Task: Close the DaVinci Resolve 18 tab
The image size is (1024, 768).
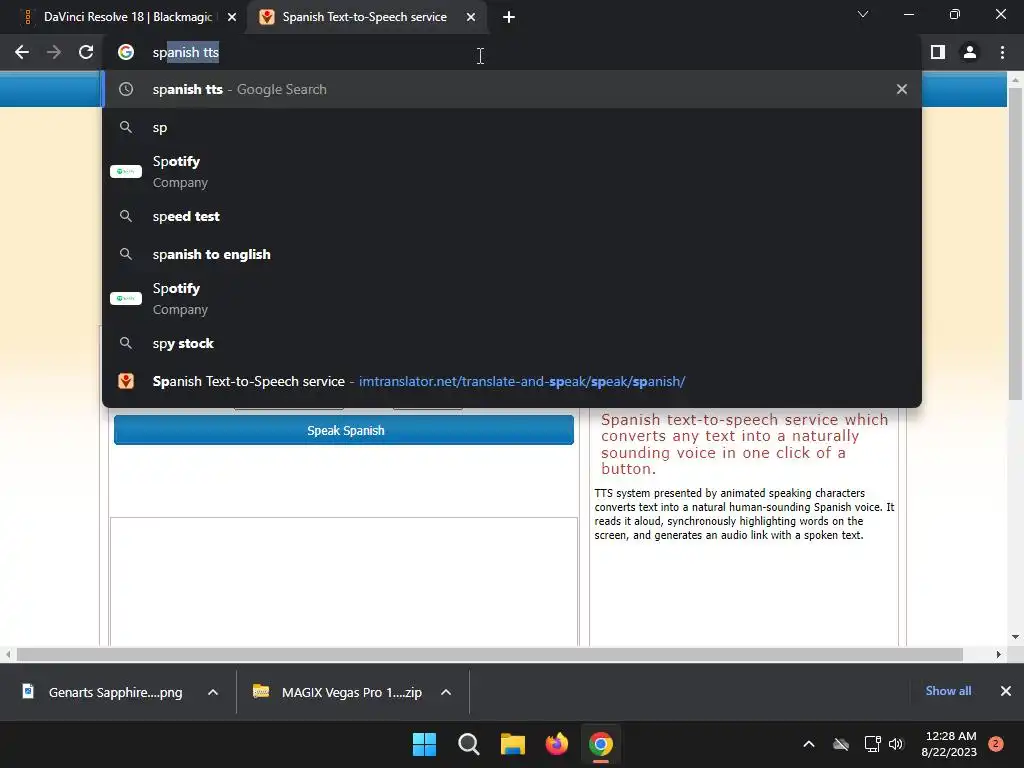Action: tap(232, 17)
